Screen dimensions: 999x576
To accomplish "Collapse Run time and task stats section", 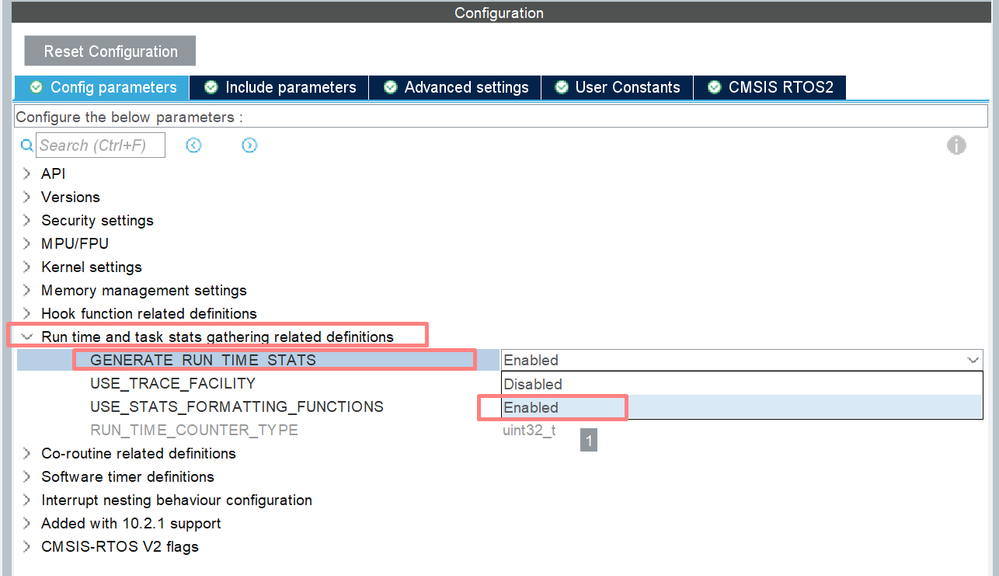I will point(27,336).
